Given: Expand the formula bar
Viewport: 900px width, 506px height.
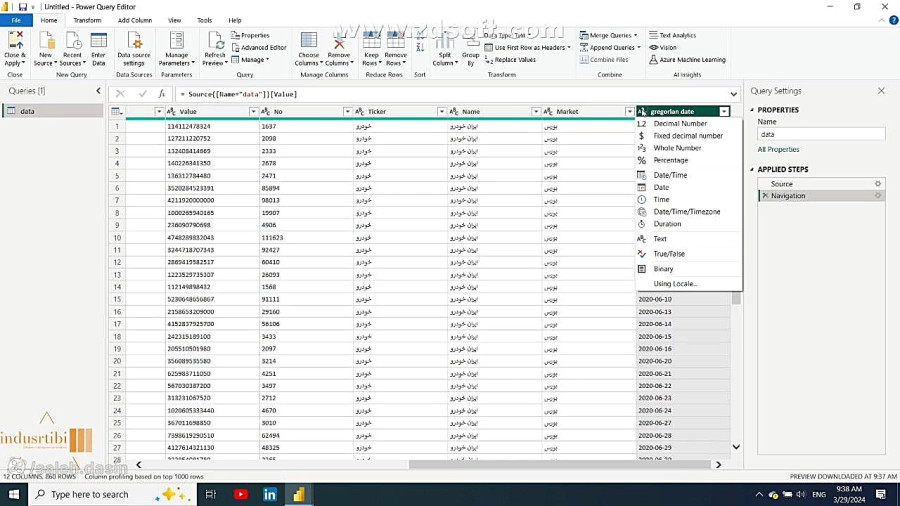Looking at the screenshot, I should pos(734,94).
